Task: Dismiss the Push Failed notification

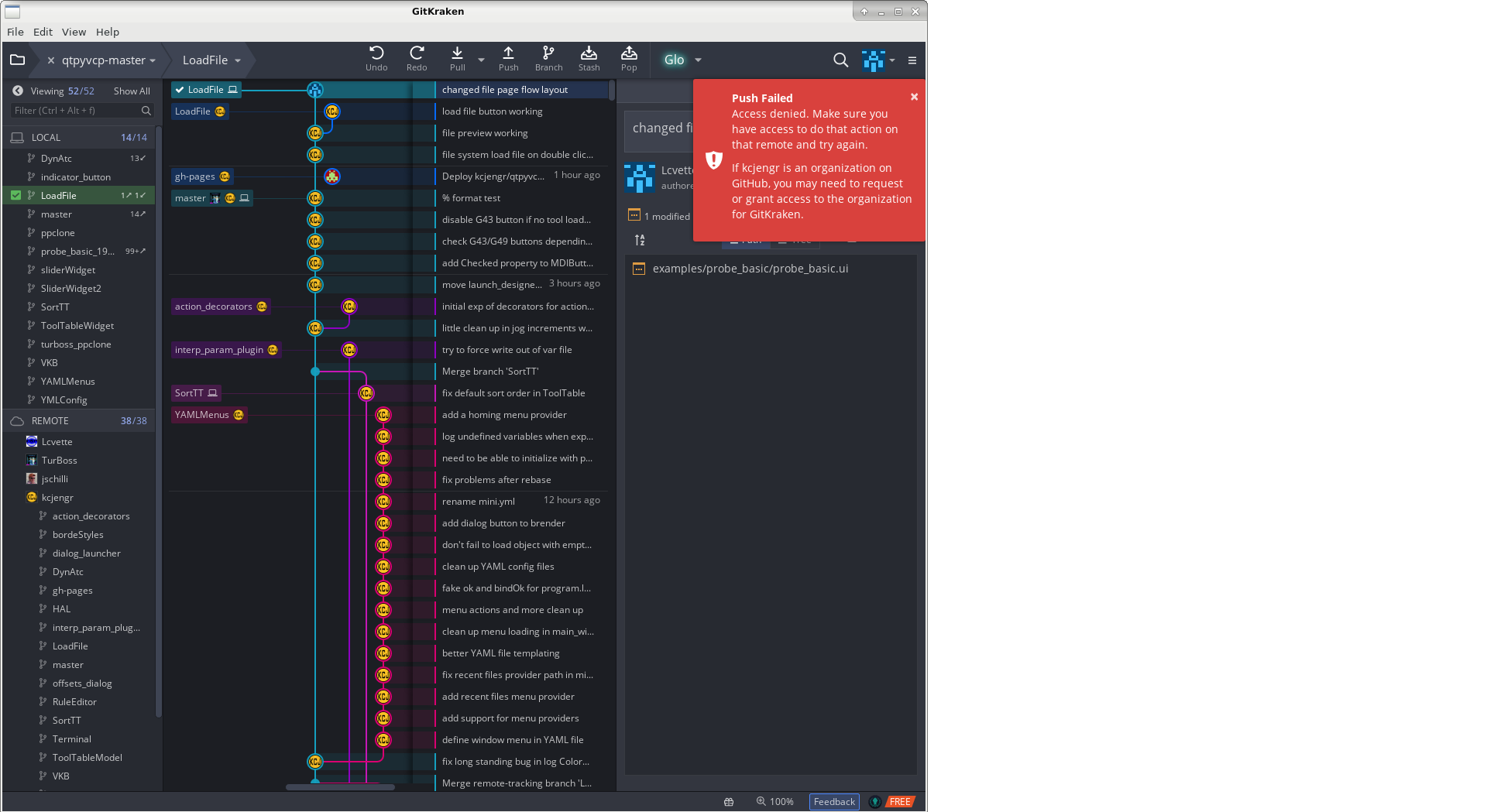Action: click(x=914, y=97)
